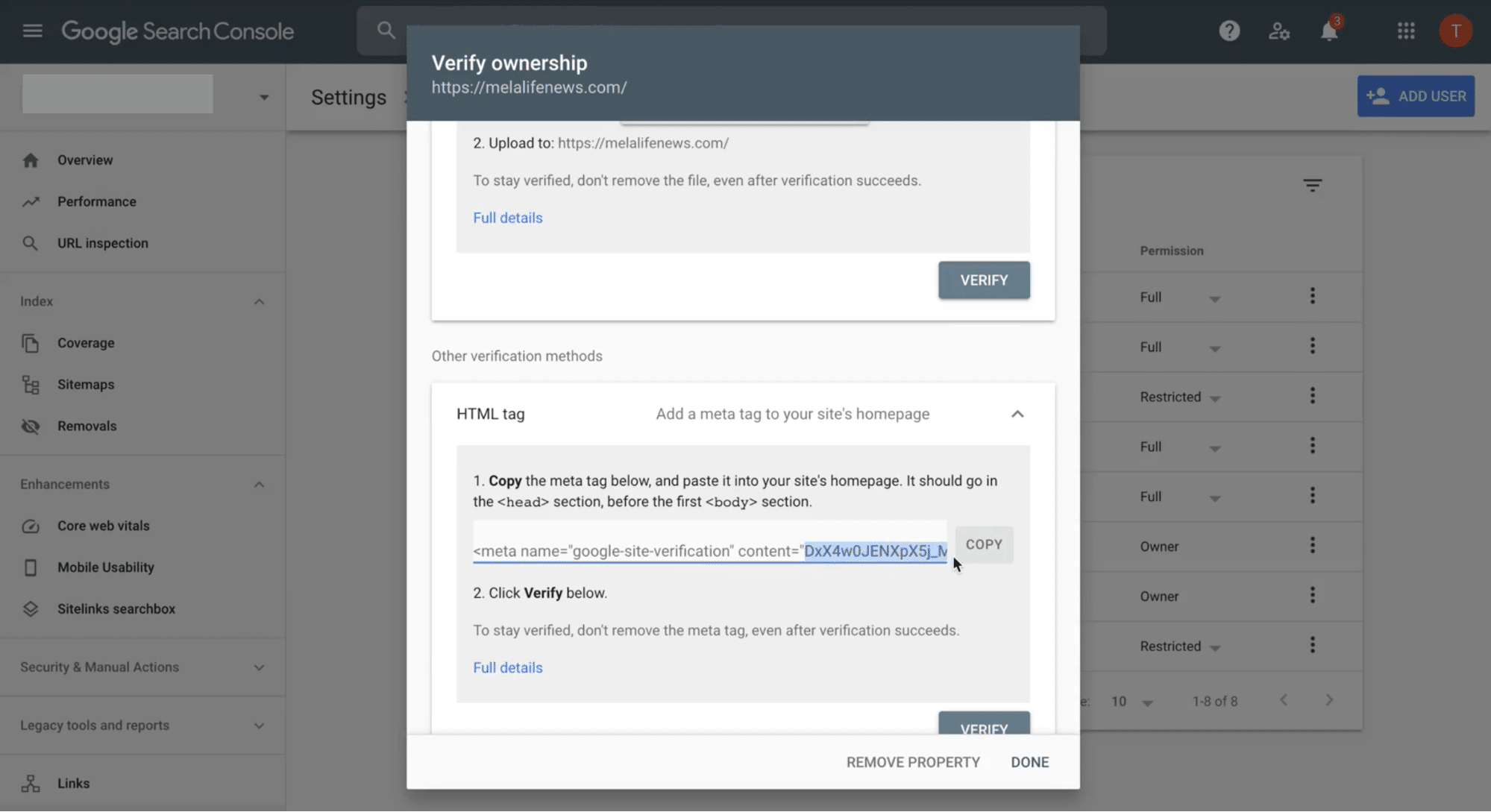
Task: Open the Sitemaps page
Action: point(86,385)
